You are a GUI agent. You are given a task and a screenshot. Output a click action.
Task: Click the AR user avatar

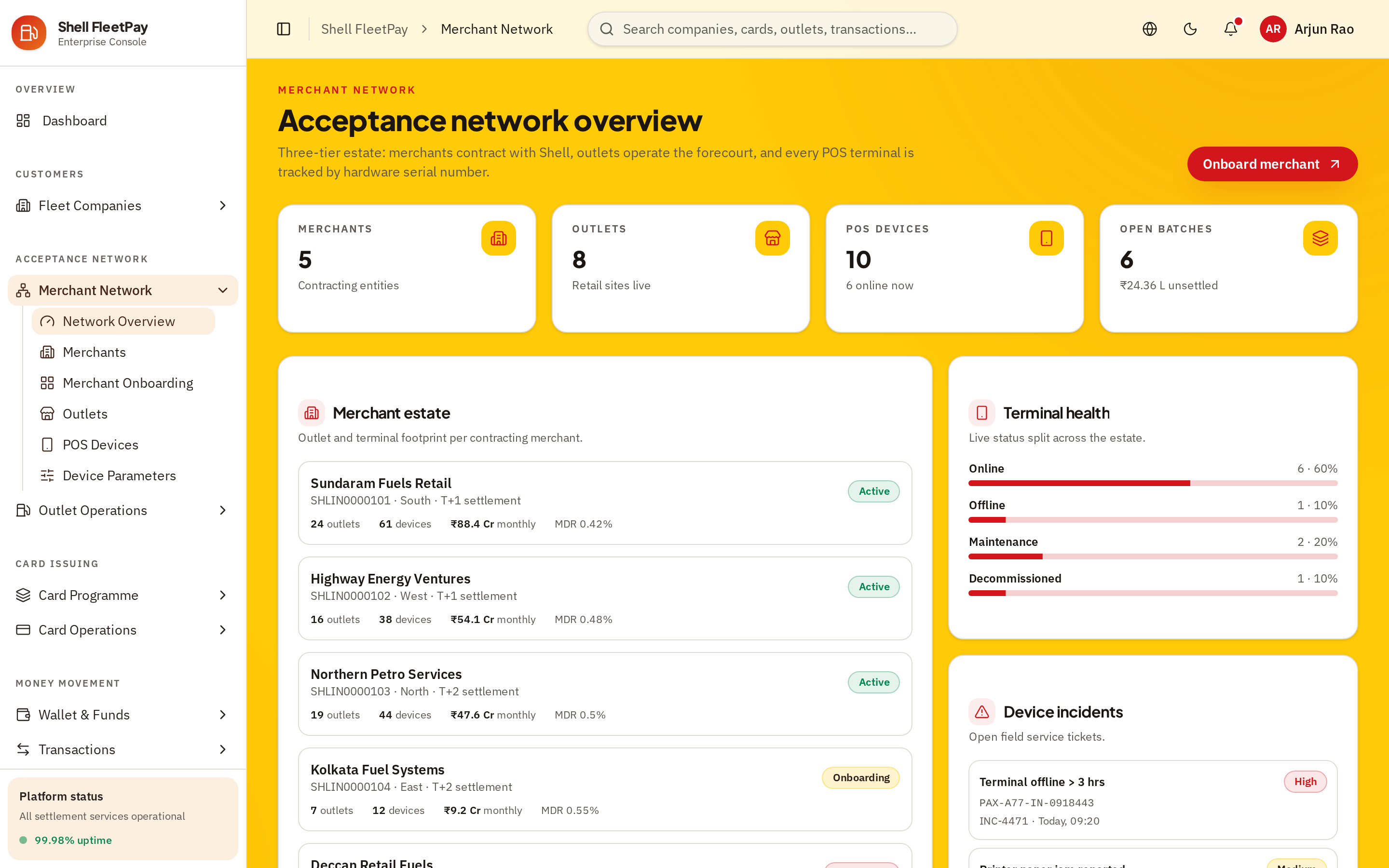tap(1272, 29)
